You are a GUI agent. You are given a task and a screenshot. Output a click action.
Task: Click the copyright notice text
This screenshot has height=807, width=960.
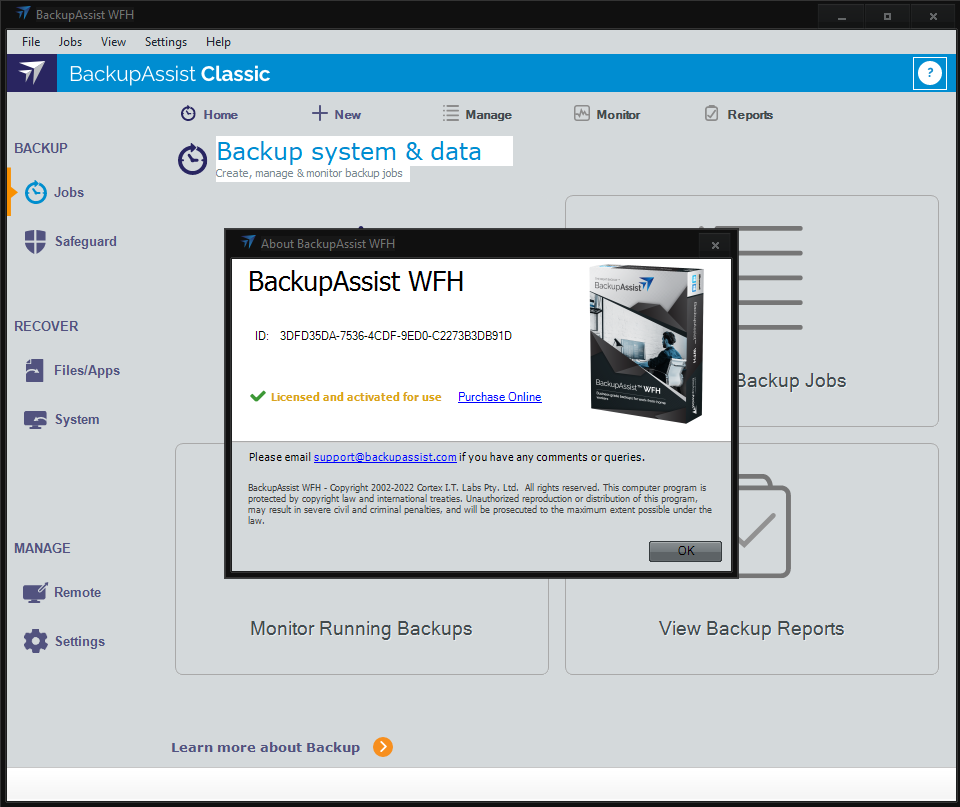tap(480, 504)
